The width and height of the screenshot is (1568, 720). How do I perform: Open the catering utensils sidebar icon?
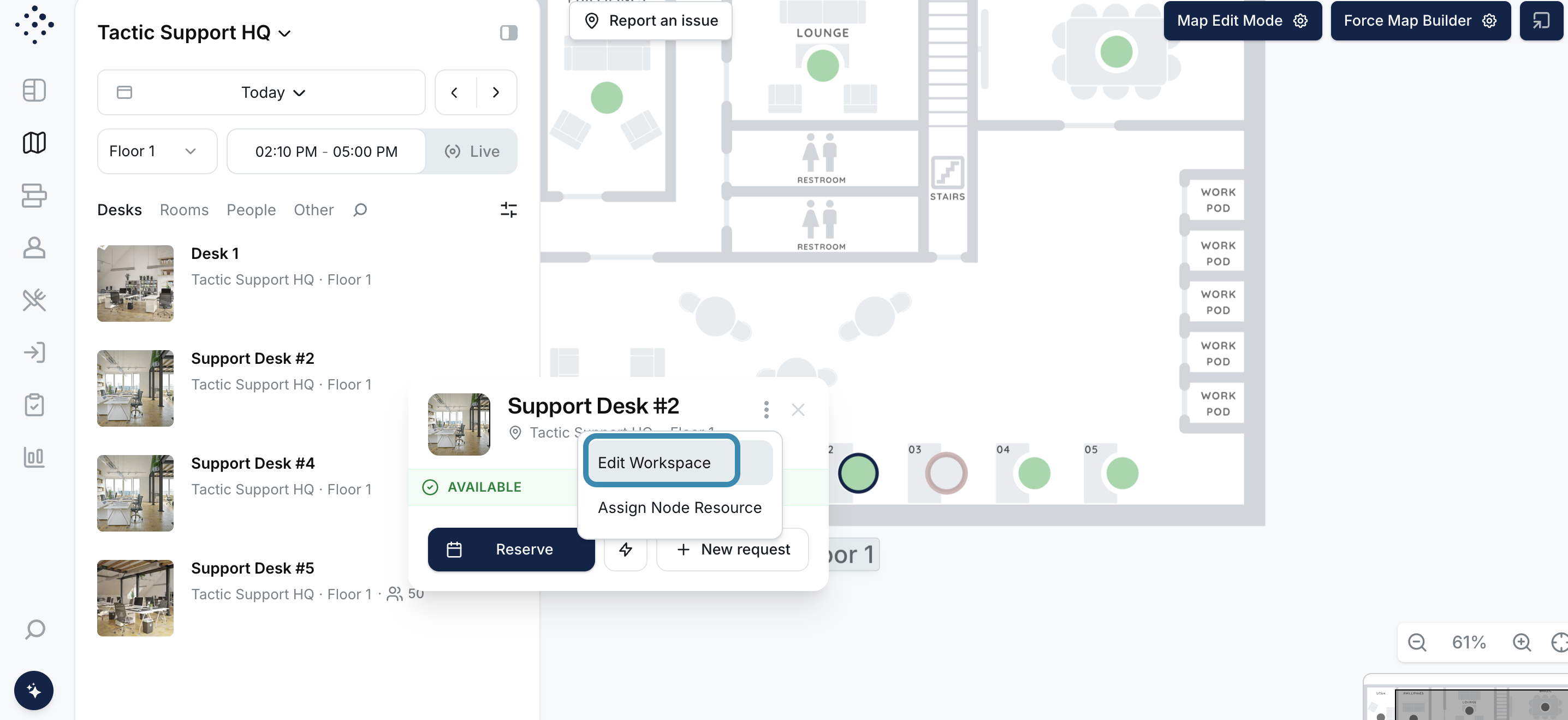(34, 300)
